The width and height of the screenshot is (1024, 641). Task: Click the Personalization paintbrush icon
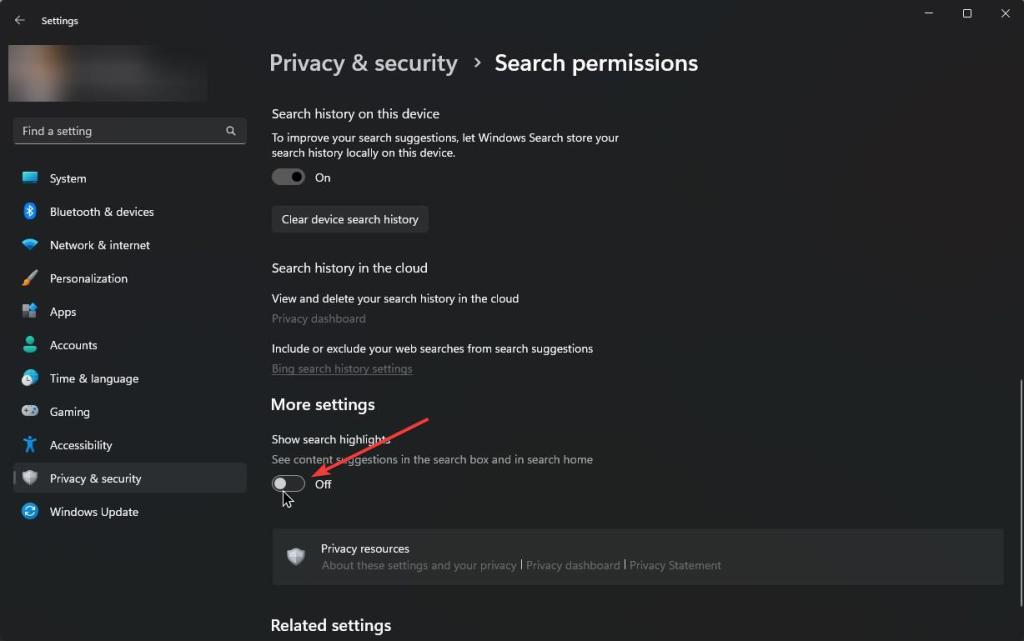tap(30, 278)
